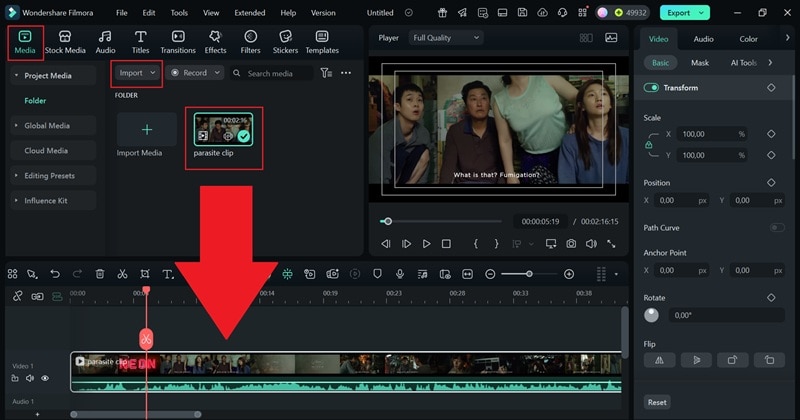Open the Export dropdown arrow

pos(702,13)
